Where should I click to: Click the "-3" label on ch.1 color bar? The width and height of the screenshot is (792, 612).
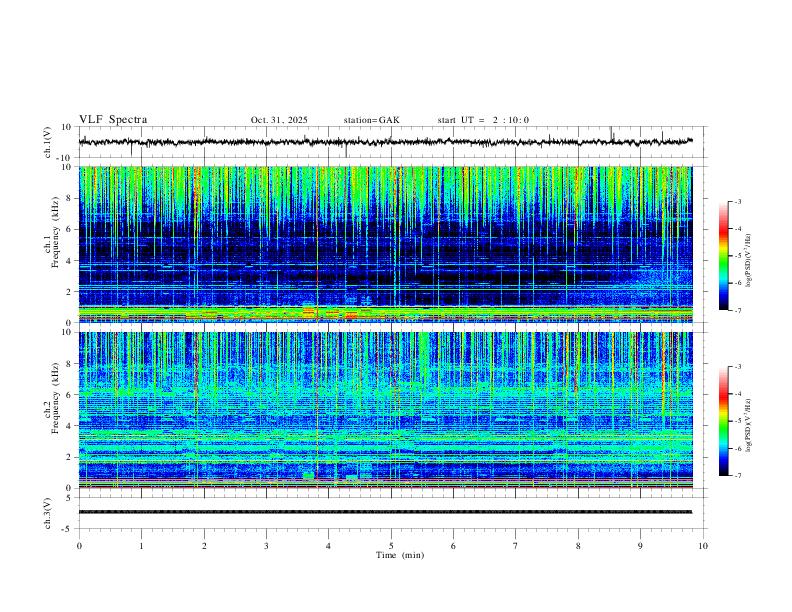pos(737,201)
